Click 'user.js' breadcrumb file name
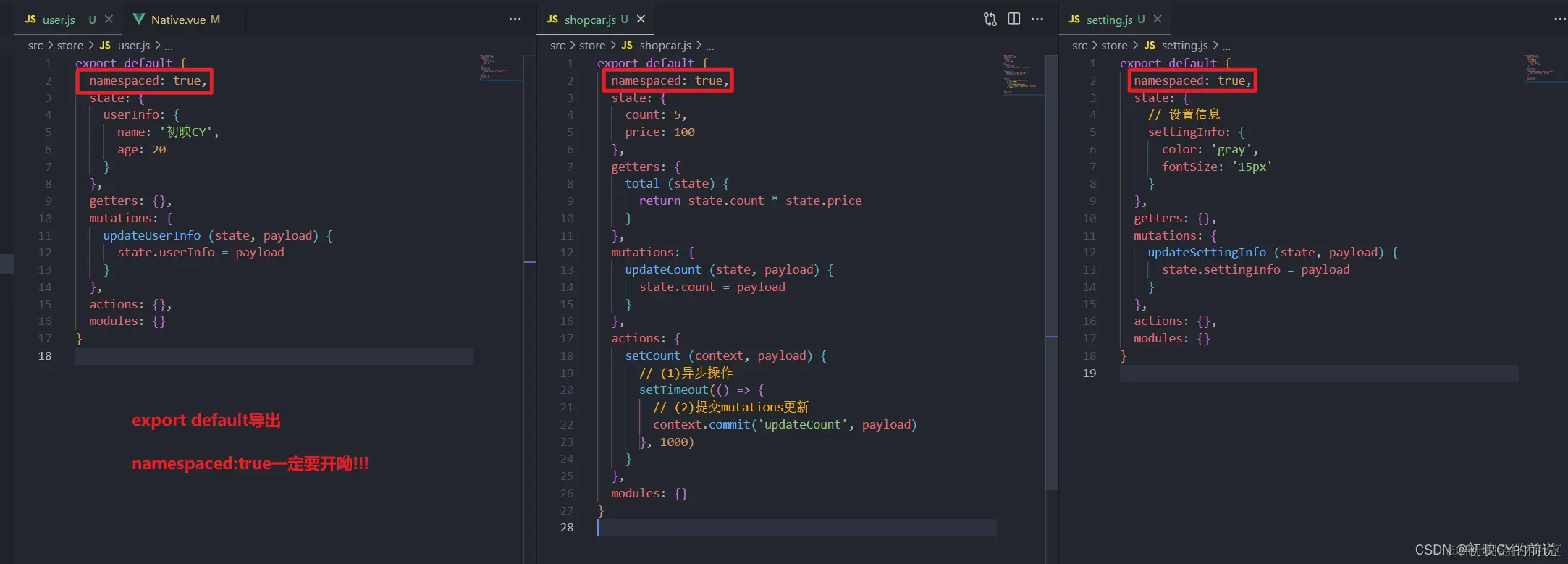The image size is (1568, 564). click(134, 45)
